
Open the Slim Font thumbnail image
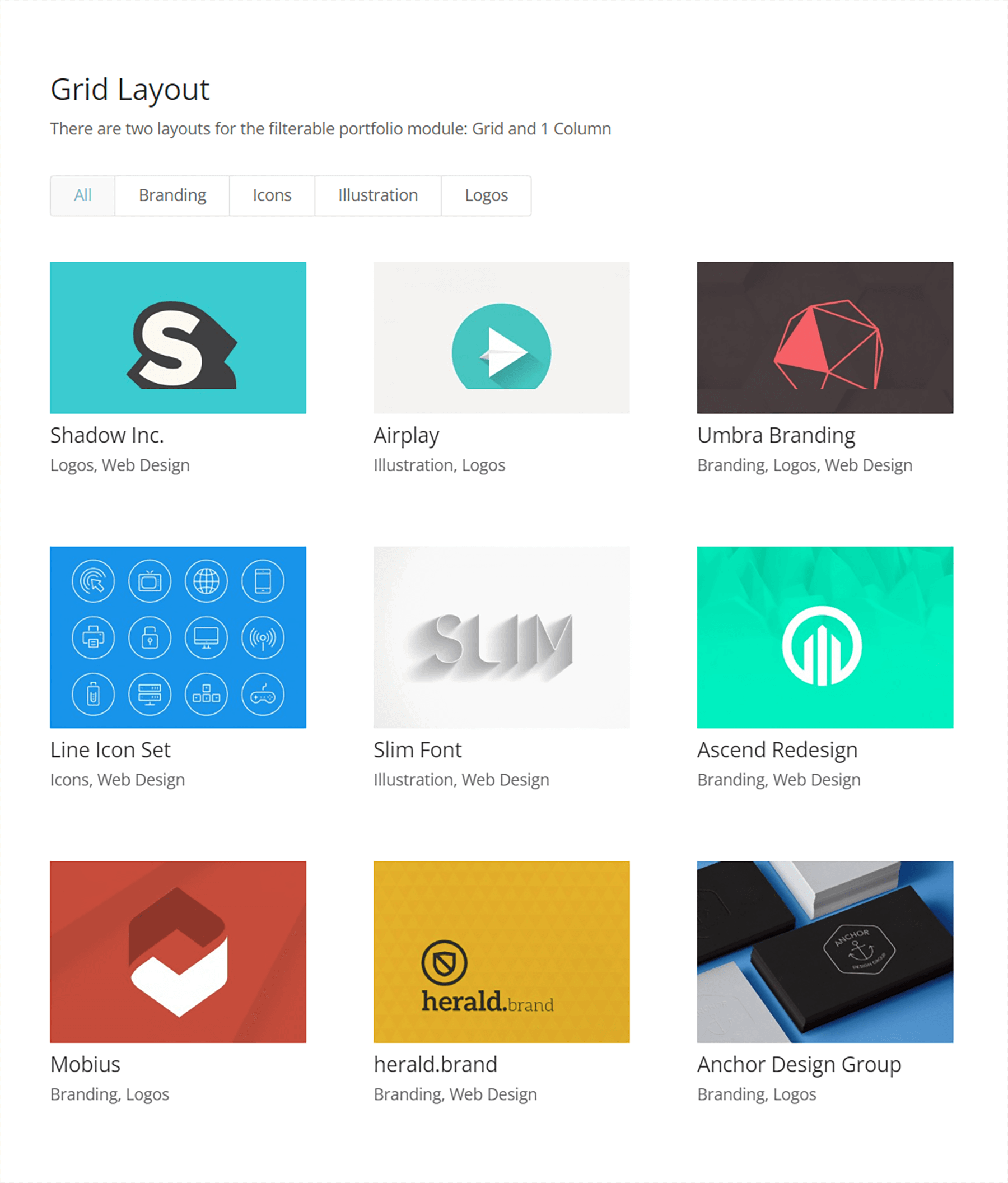[502, 637]
